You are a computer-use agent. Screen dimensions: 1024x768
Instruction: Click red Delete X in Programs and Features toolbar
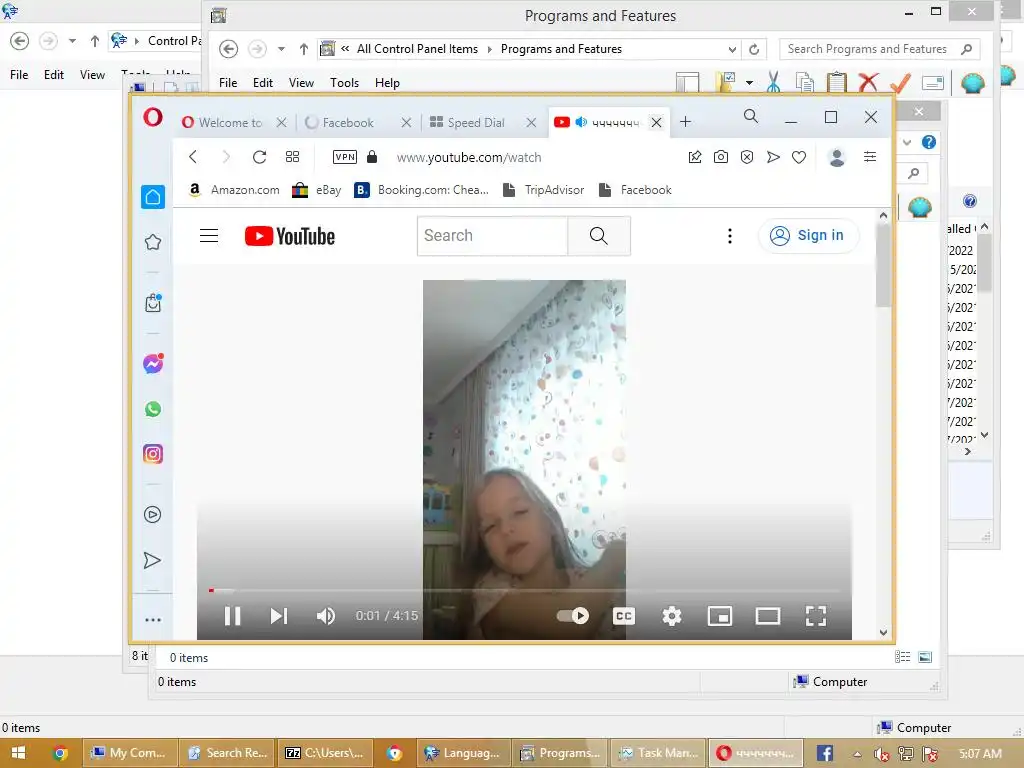(868, 82)
